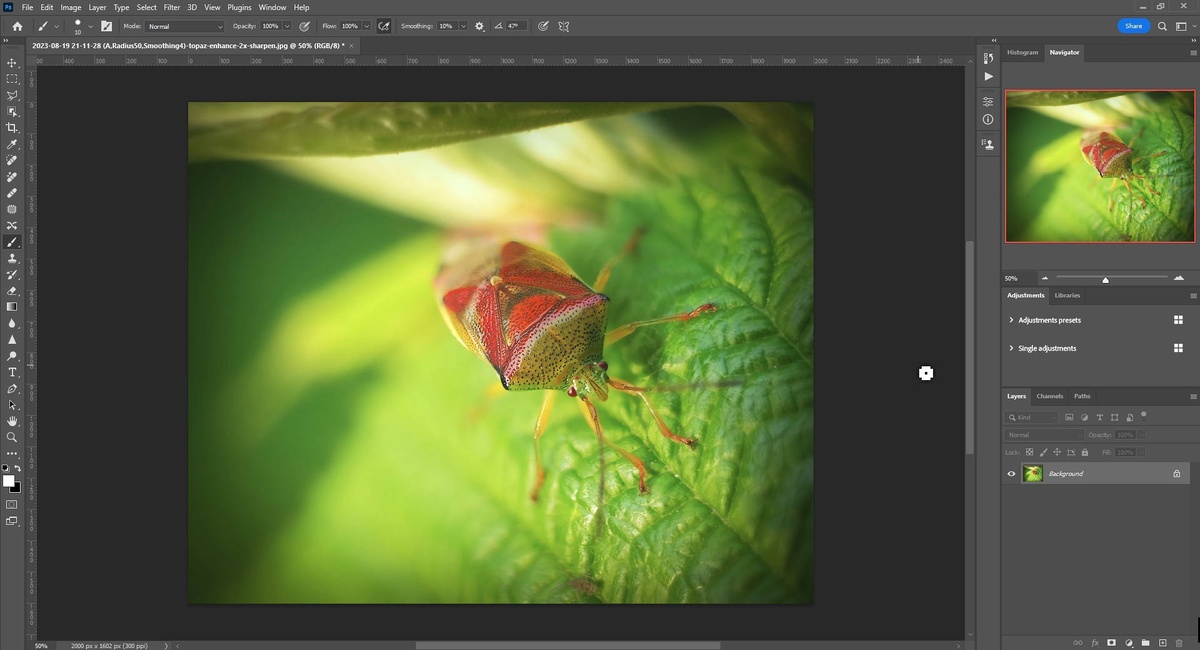Switch to the Paths tab

1082,396
